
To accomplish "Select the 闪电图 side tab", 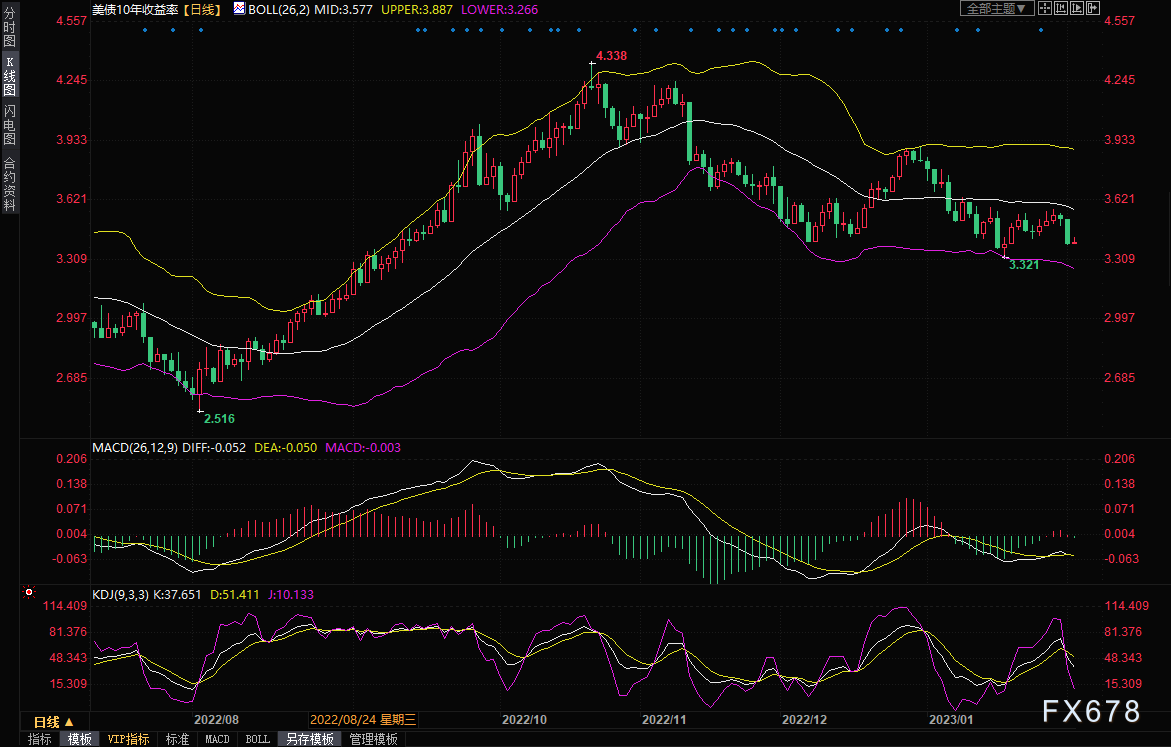I will click(9, 125).
